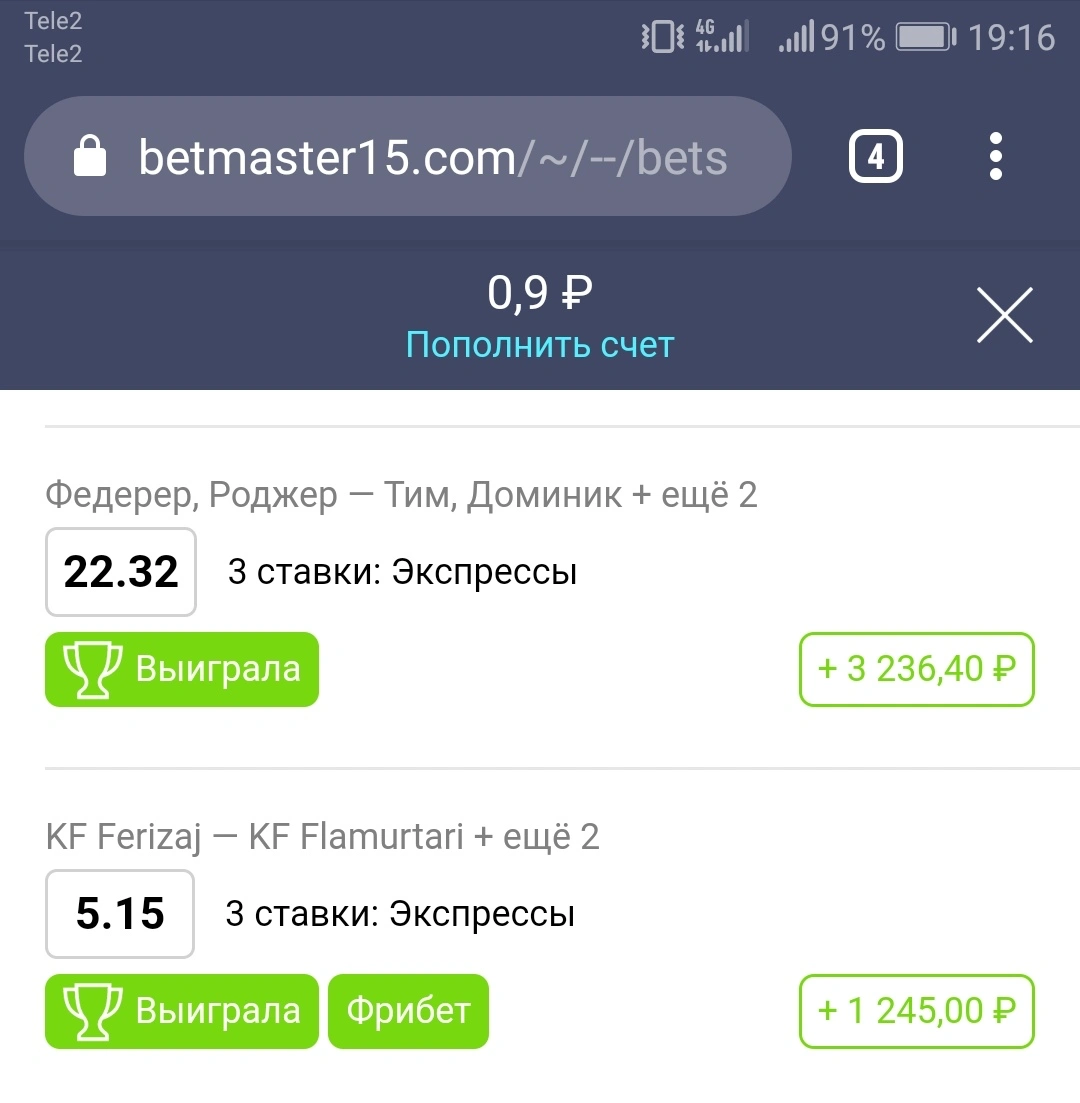This screenshot has width=1080, height=1103.
Task: Expand the KF Ferizaj — KF Flamurtari bet
Action: point(322,836)
